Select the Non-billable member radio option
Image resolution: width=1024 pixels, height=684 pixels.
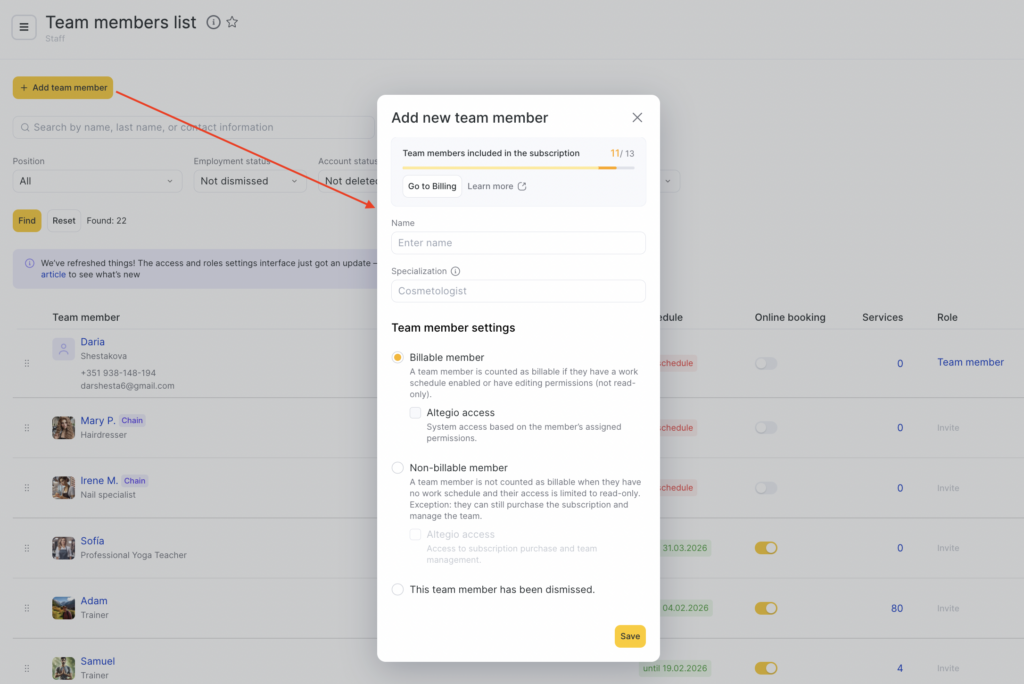[x=398, y=467]
